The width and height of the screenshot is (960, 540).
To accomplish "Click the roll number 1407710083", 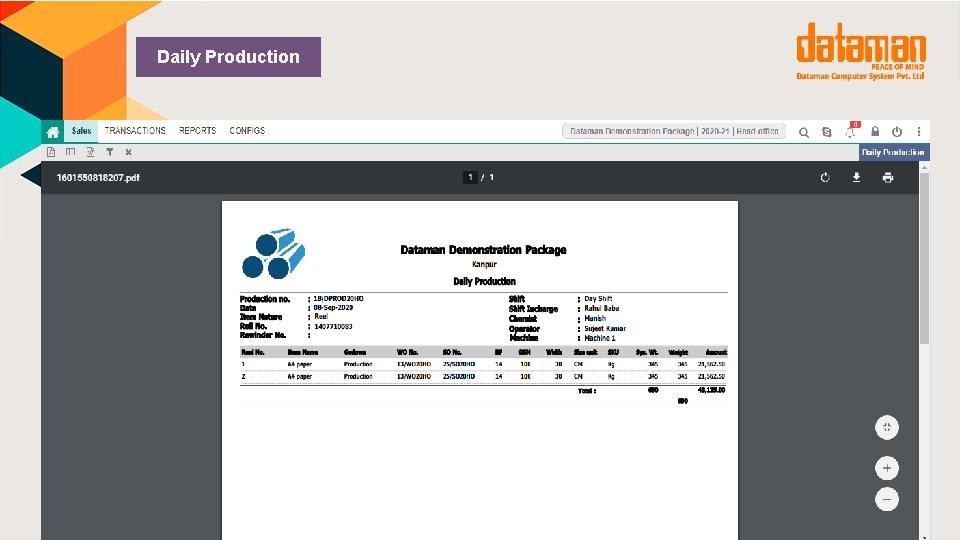I will (x=333, y=326).
